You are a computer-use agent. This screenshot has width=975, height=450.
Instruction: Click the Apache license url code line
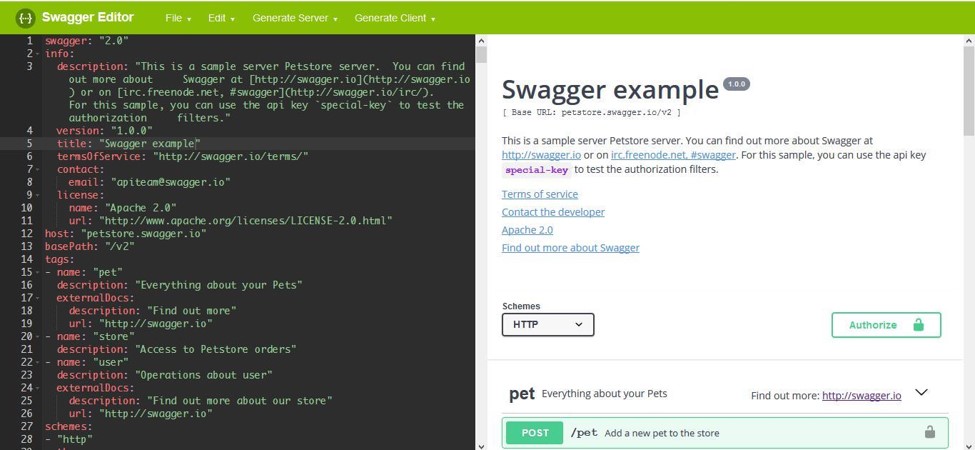(230, 221)
